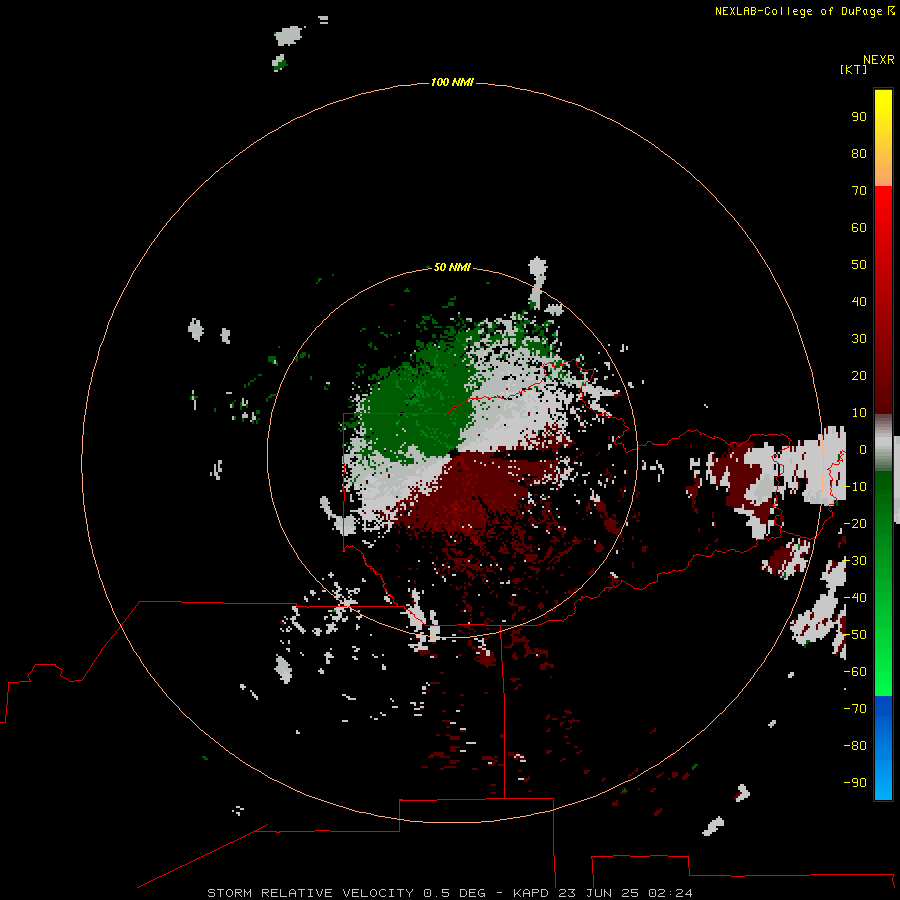Click the 23 JUN 25 date in caption

tap(599, 893)
